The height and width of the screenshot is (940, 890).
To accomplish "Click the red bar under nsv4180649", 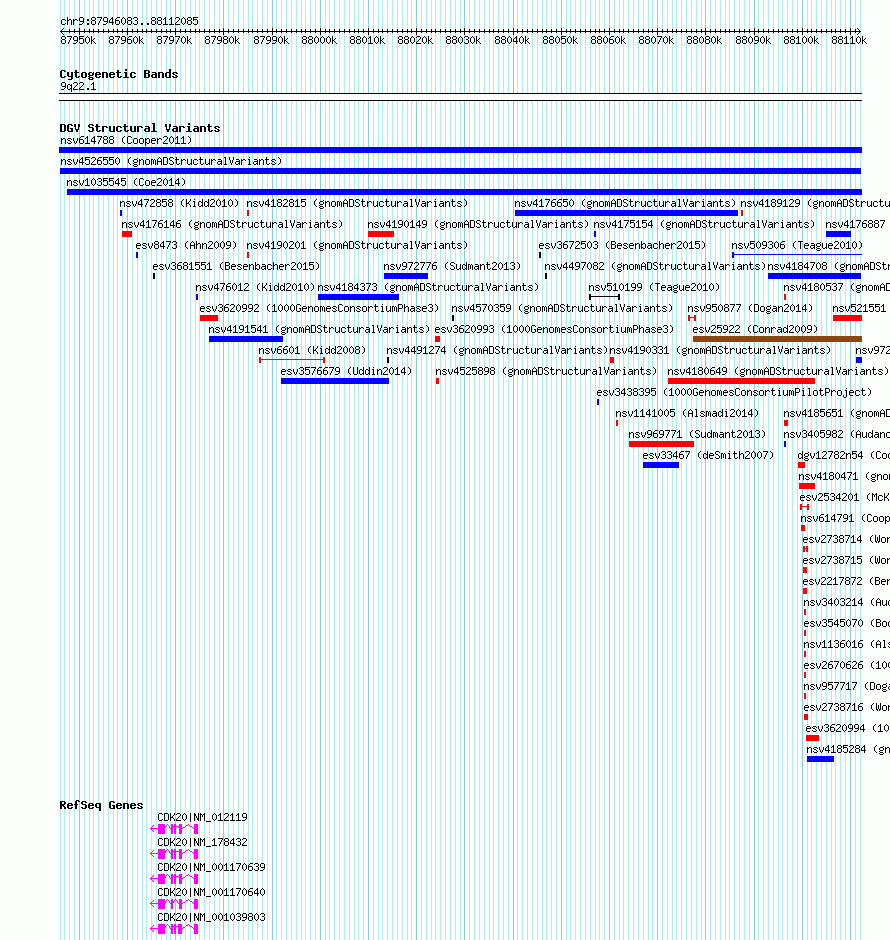I will click(741, 381).
